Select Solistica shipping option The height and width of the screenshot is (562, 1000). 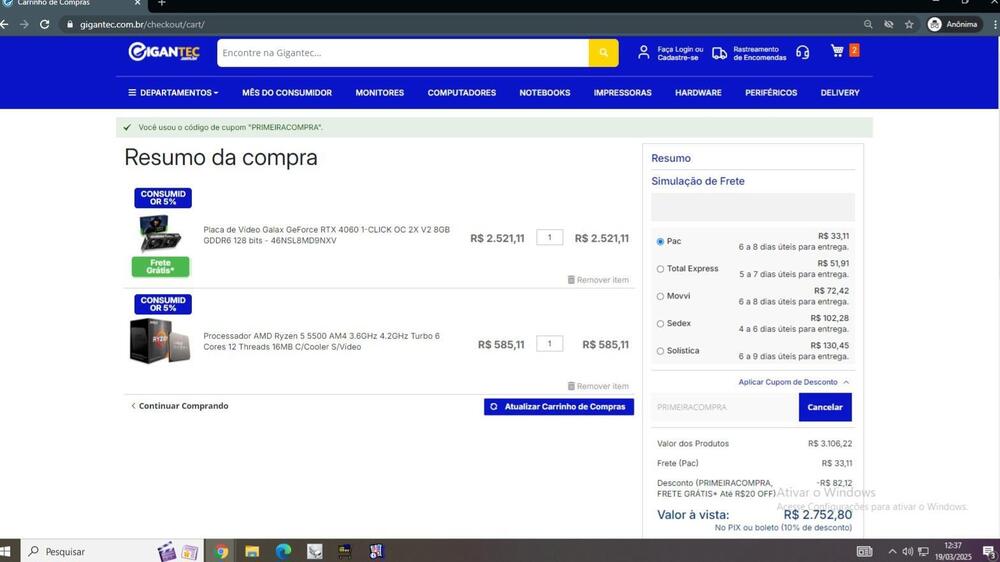[660, 351]
